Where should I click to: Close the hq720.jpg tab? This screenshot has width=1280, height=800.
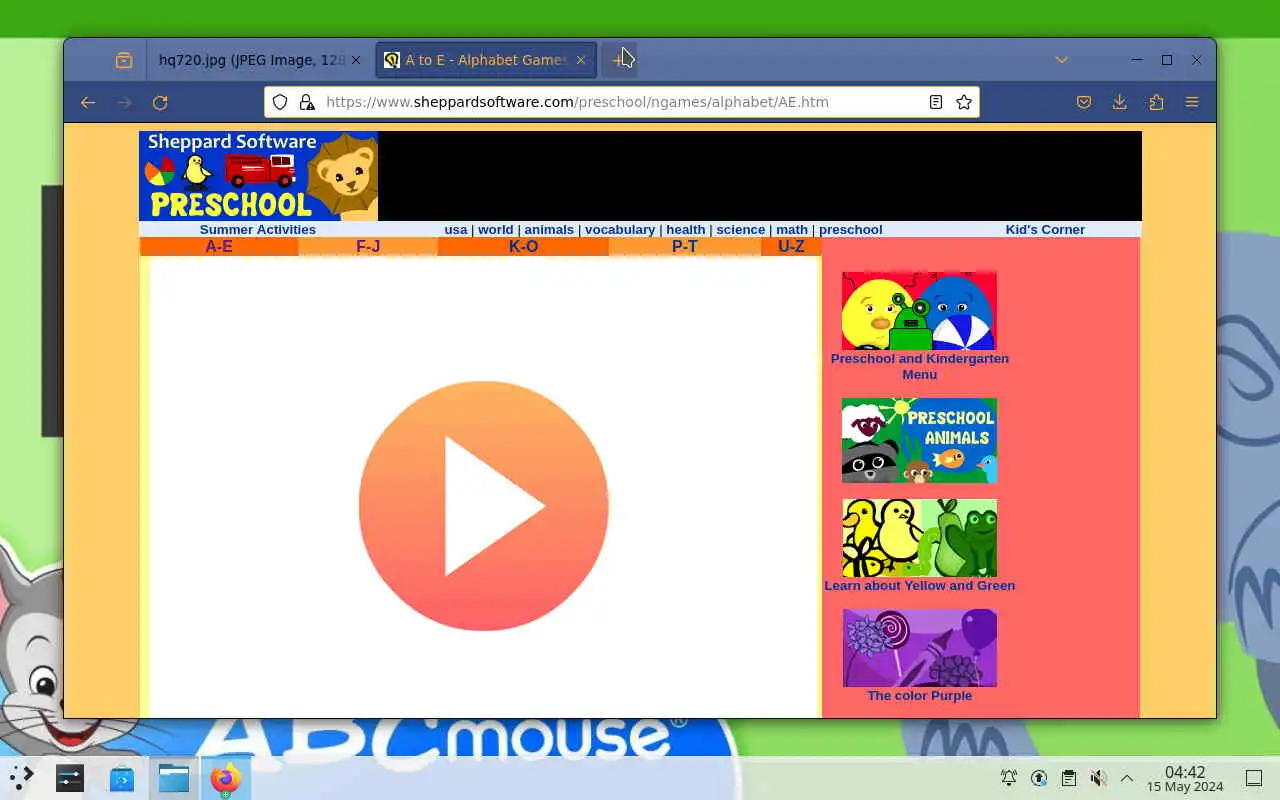click(x=356, y=60)
